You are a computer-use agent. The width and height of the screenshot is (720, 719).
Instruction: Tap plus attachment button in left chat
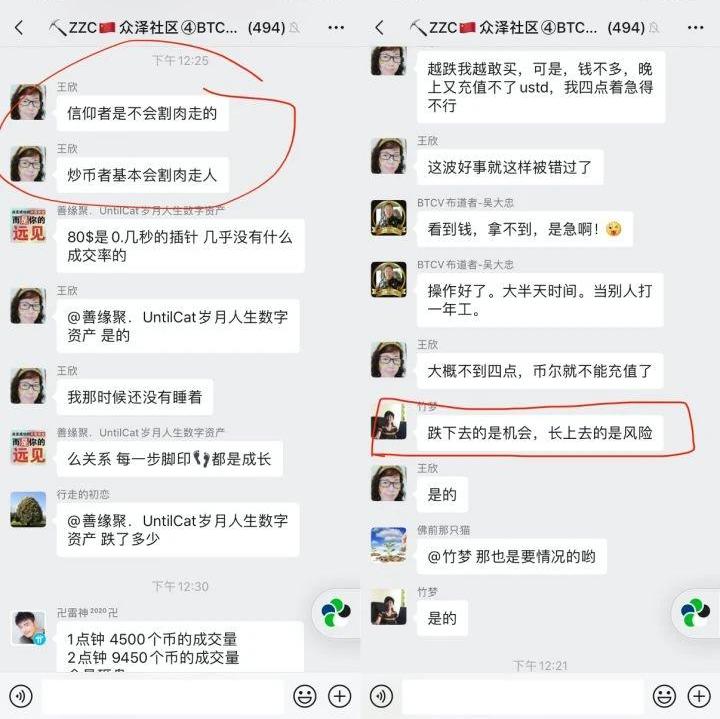(339, 696)
